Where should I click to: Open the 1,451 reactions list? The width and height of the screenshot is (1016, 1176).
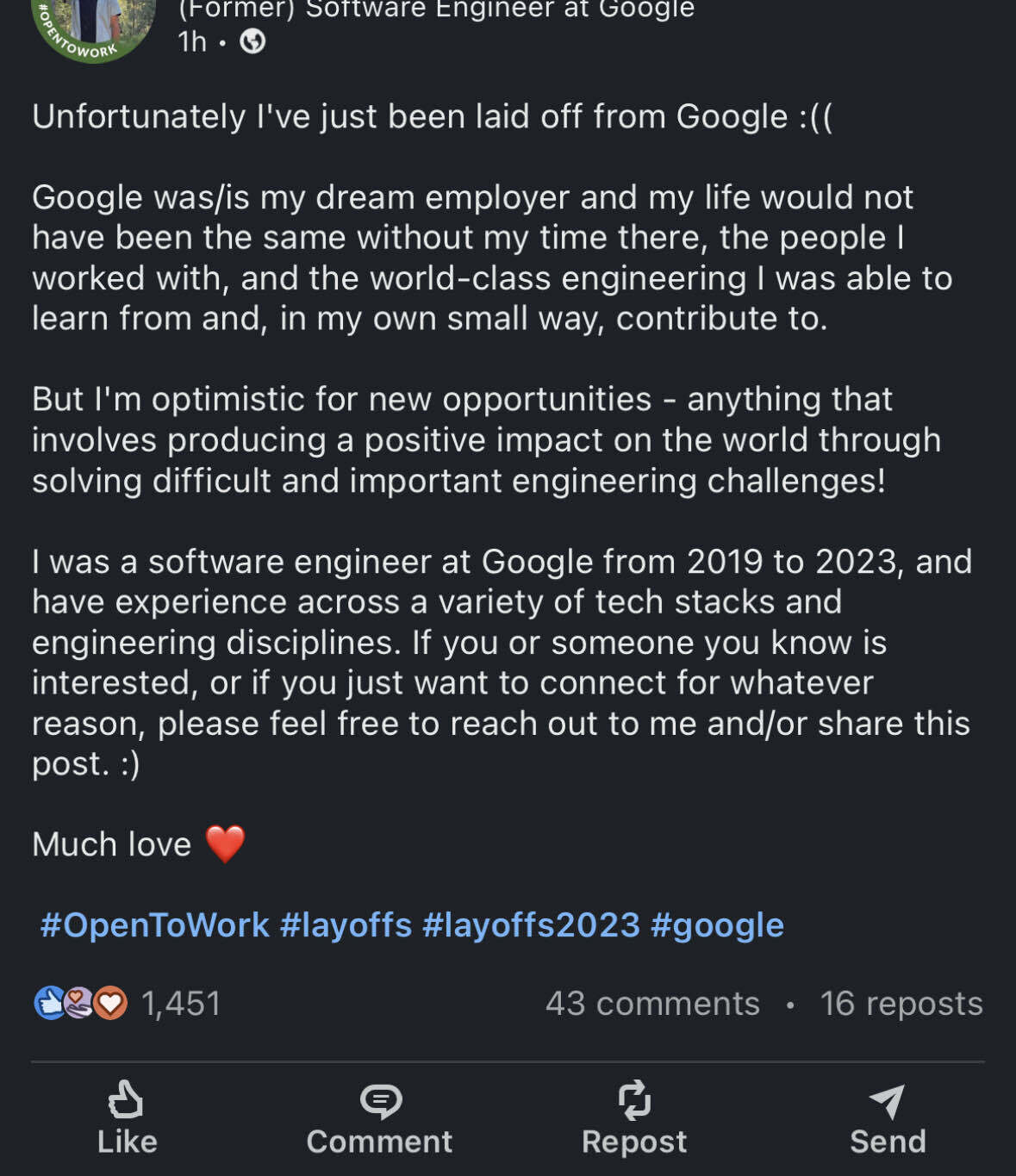[x=180, y=1002]
